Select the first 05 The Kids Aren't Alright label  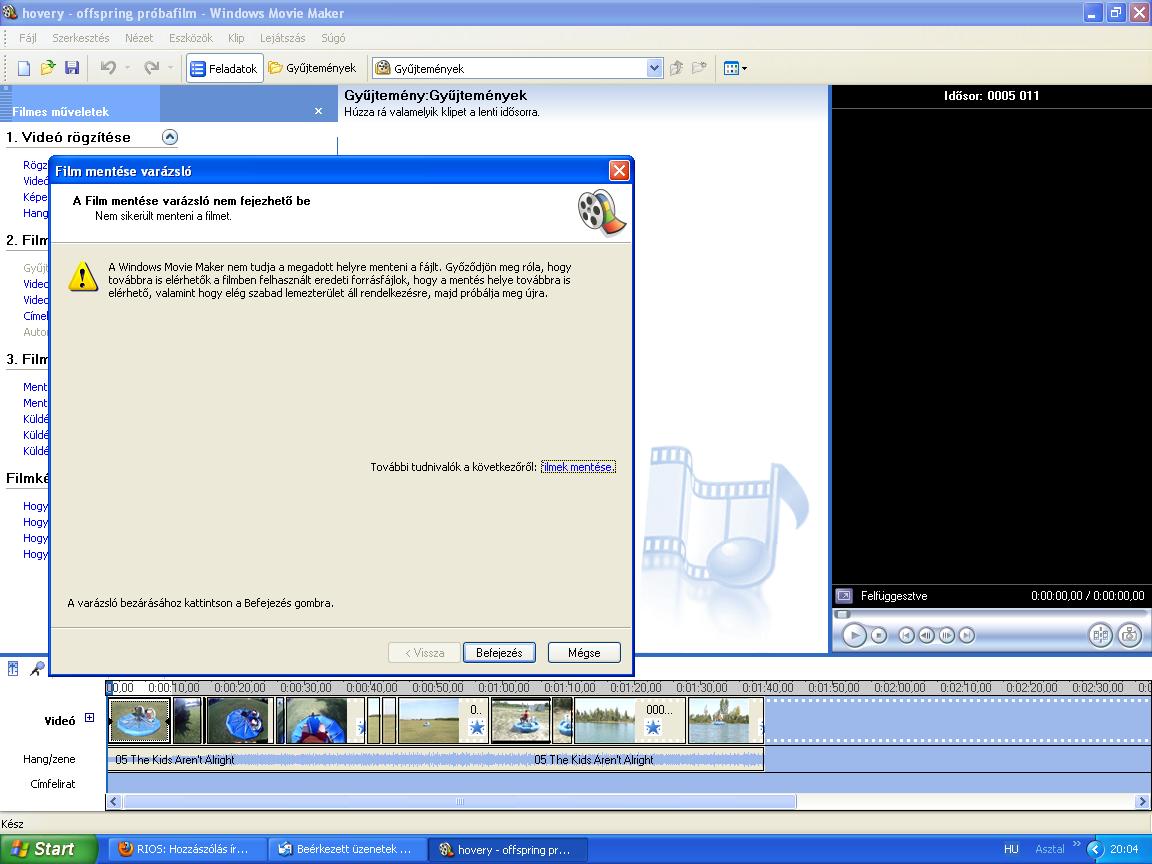(x=175, y=760)
